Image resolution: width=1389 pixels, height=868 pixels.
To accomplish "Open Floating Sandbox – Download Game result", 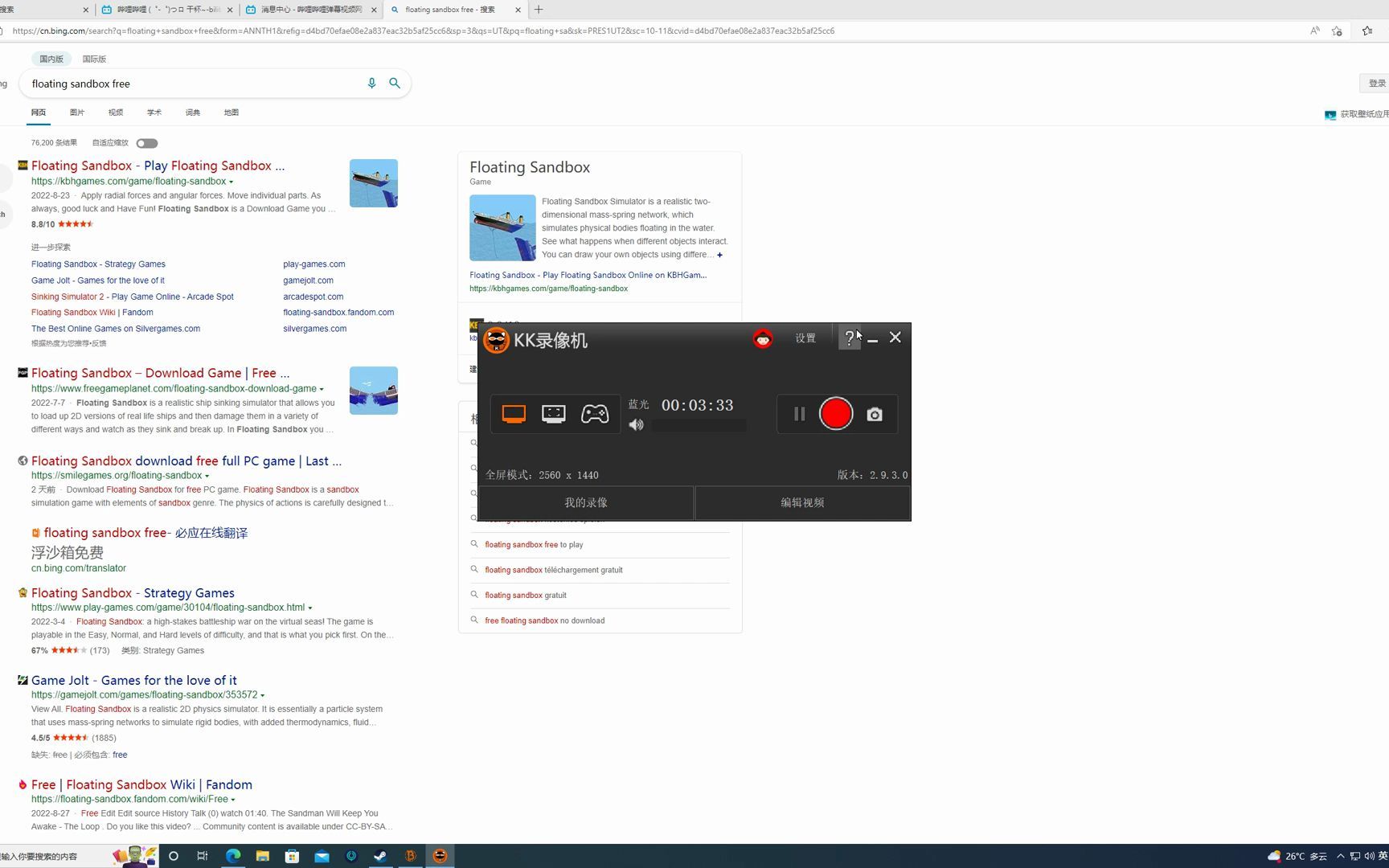I will [x=161, y=373].
